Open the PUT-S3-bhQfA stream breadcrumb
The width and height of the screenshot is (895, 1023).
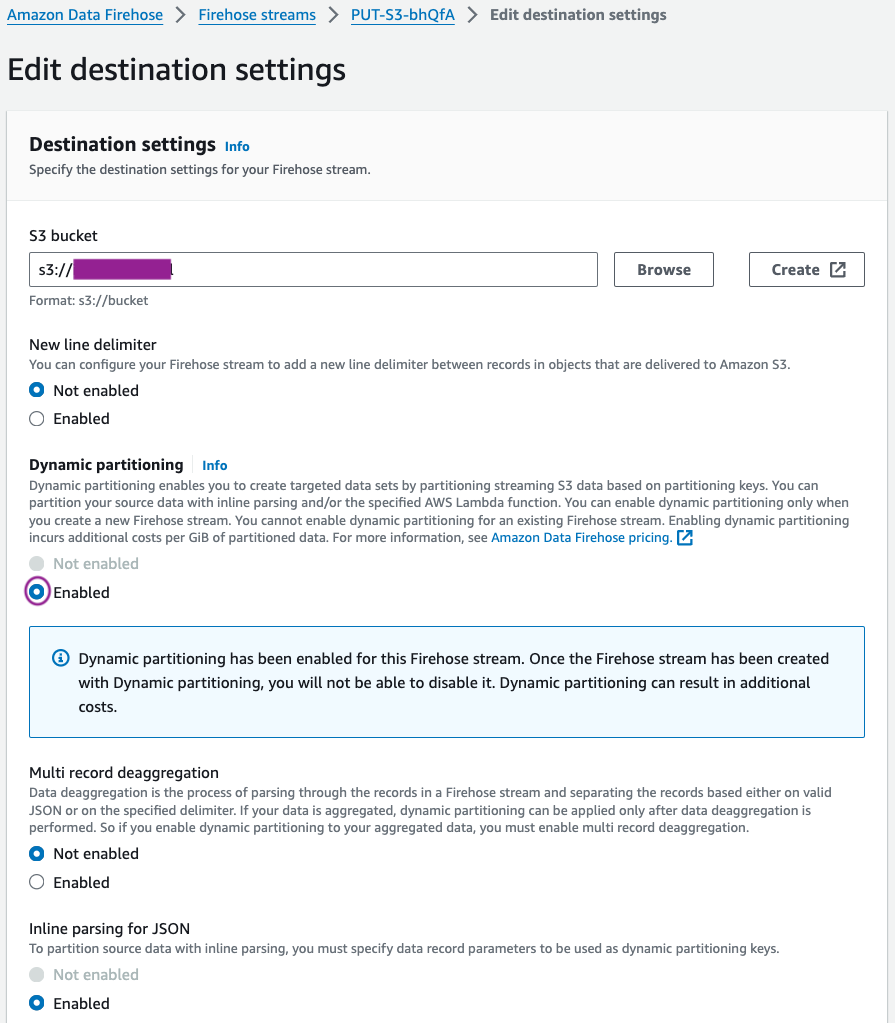[402, 15]
